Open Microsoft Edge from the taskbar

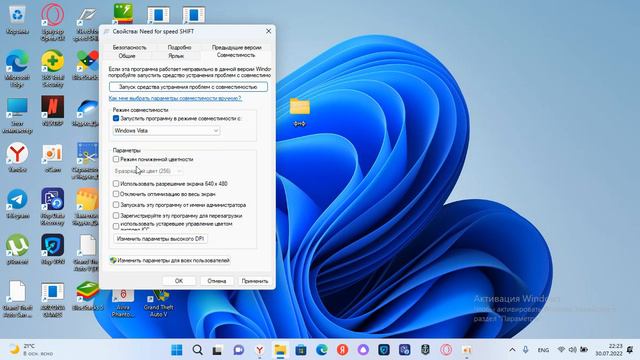tap(322, 350)
